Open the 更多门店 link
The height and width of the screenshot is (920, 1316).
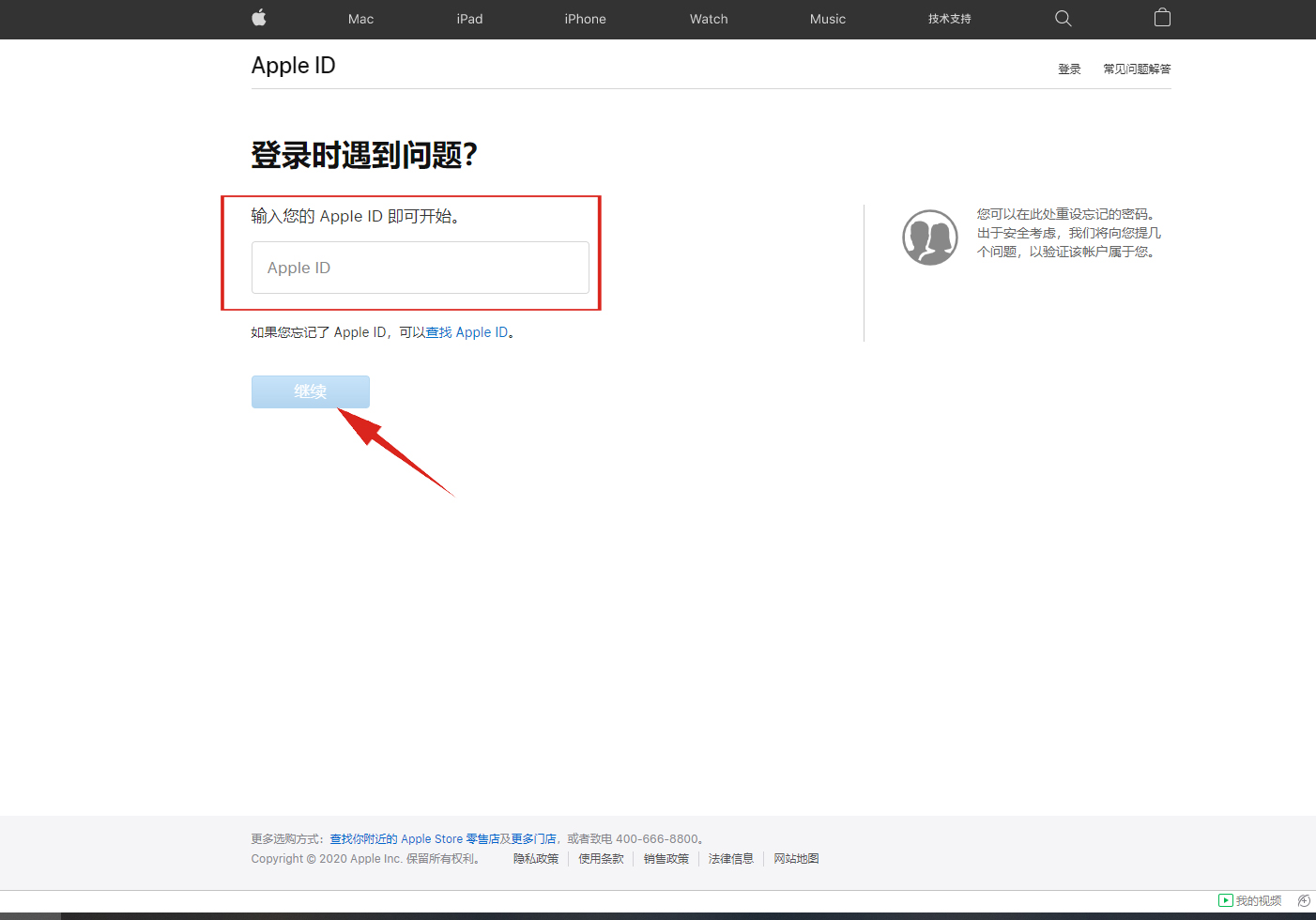(x=533, y=839)
